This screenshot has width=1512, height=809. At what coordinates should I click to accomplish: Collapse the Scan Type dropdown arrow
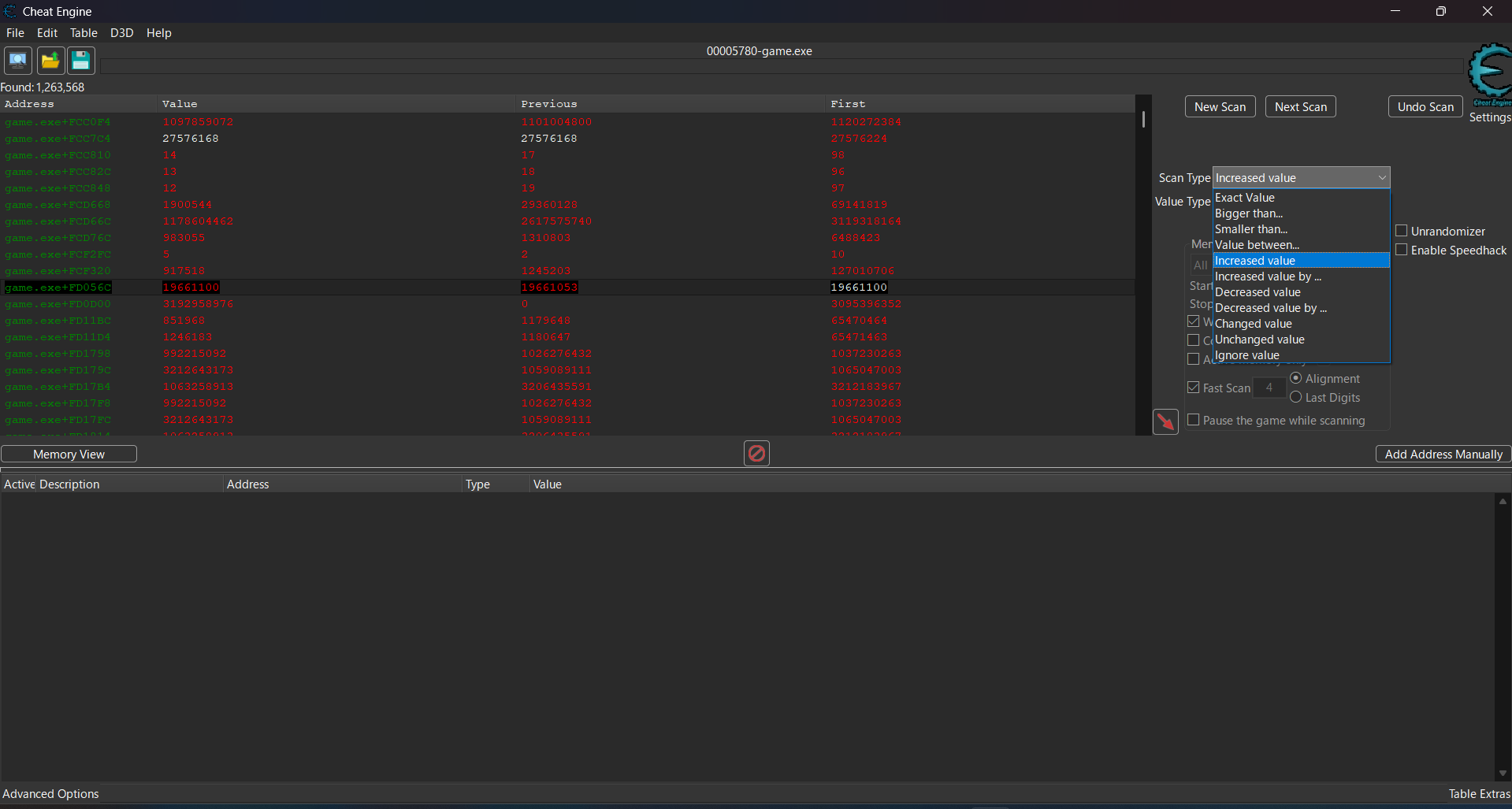pyautogui.click(x=1381, y=178)
